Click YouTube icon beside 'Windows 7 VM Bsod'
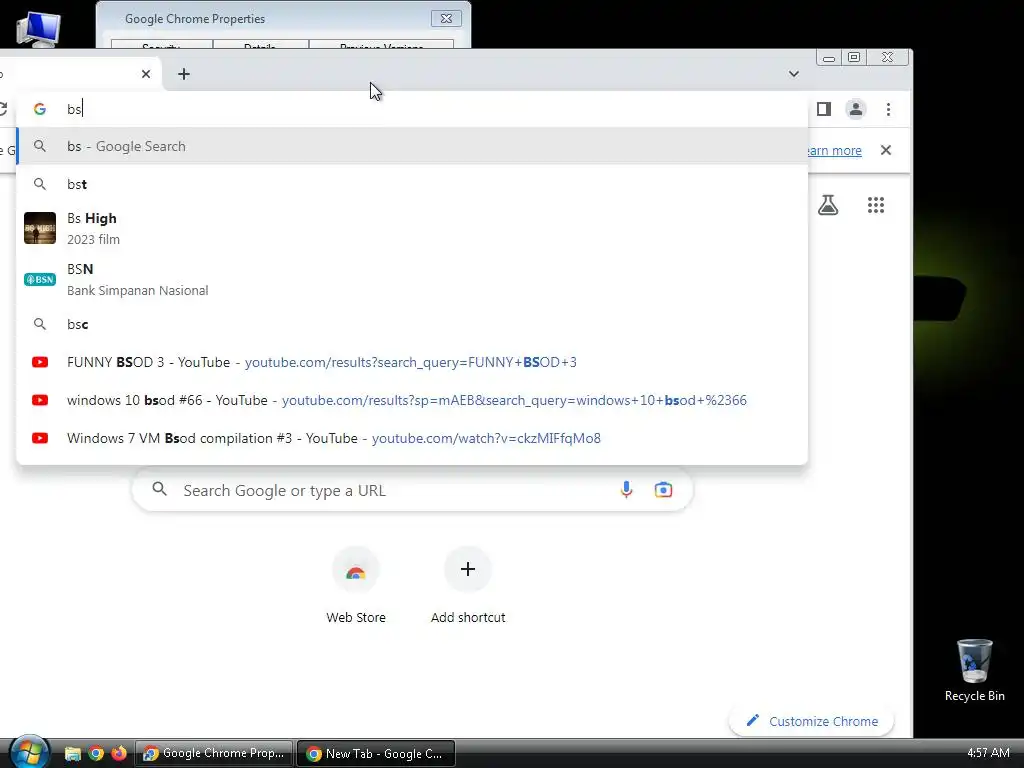 tap(40, 438)
